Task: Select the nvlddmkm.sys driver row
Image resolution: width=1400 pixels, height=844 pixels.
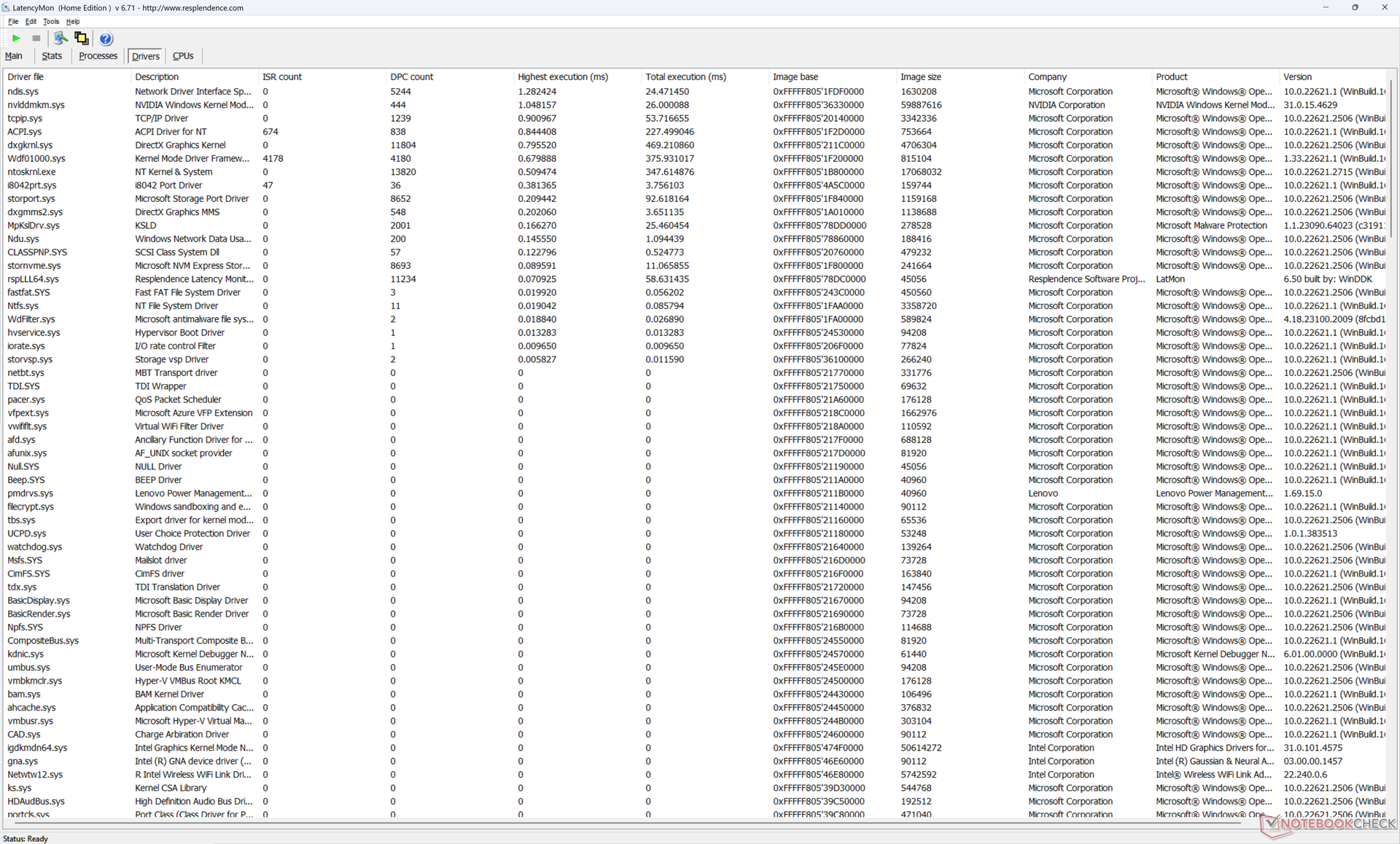Action: coord(696,105)
